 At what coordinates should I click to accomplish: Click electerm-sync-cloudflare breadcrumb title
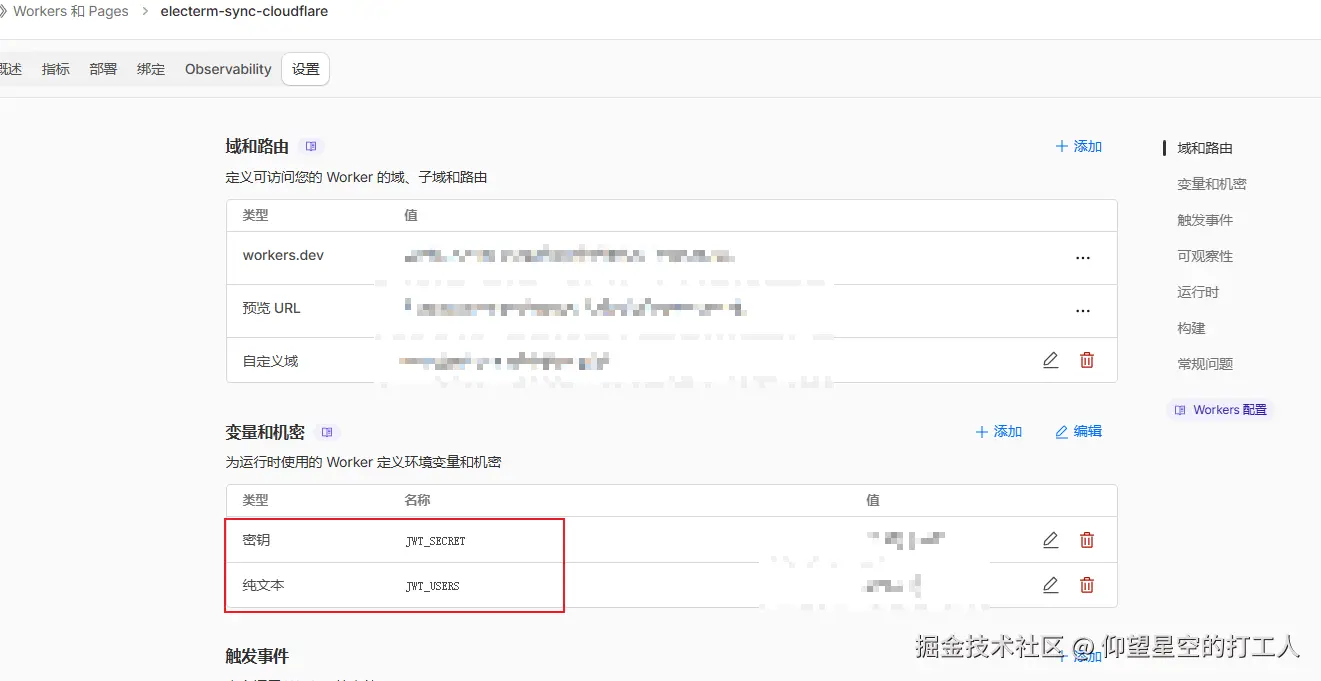tap(244, 12)
